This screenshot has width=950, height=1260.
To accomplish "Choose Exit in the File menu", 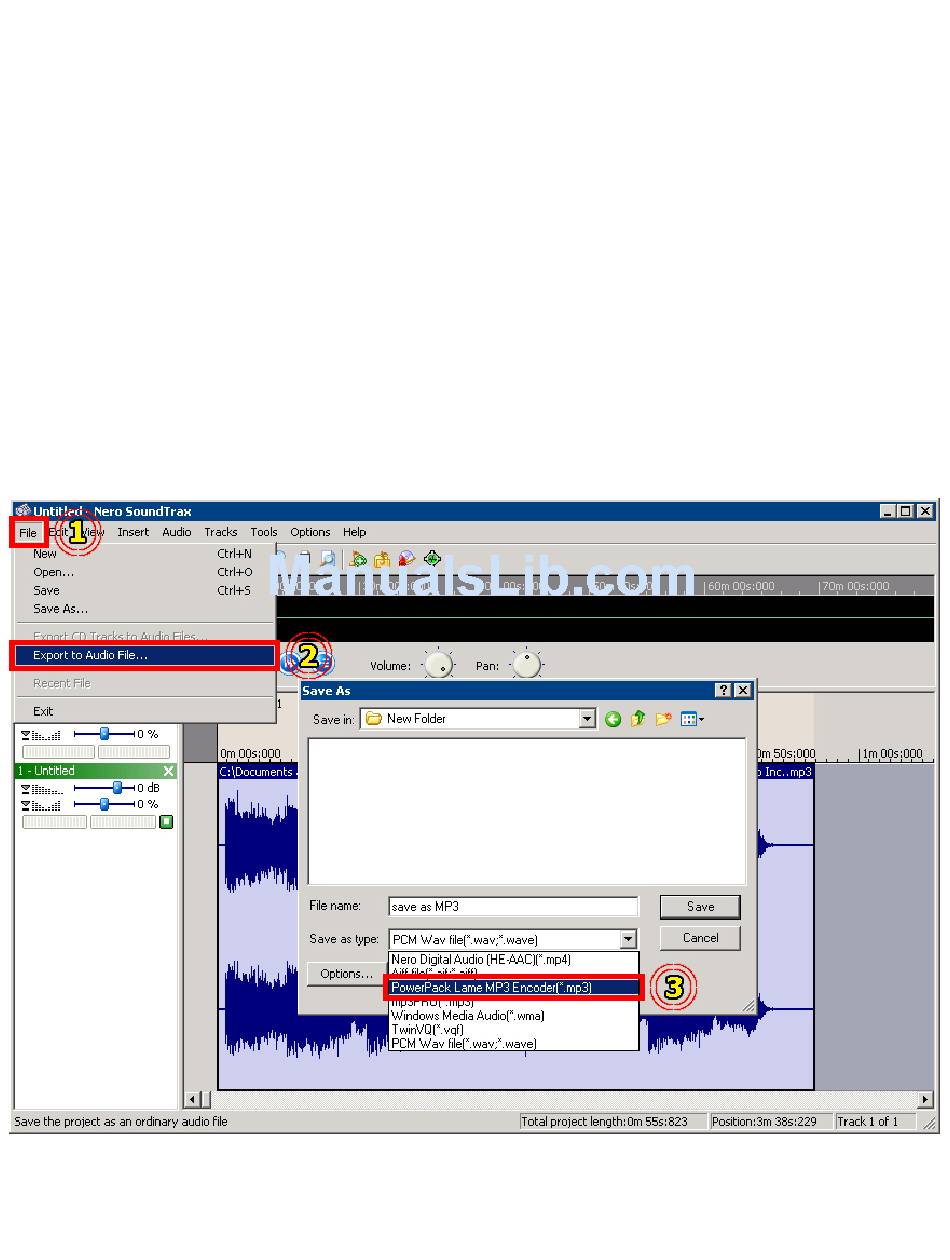I will click(144, 712).
